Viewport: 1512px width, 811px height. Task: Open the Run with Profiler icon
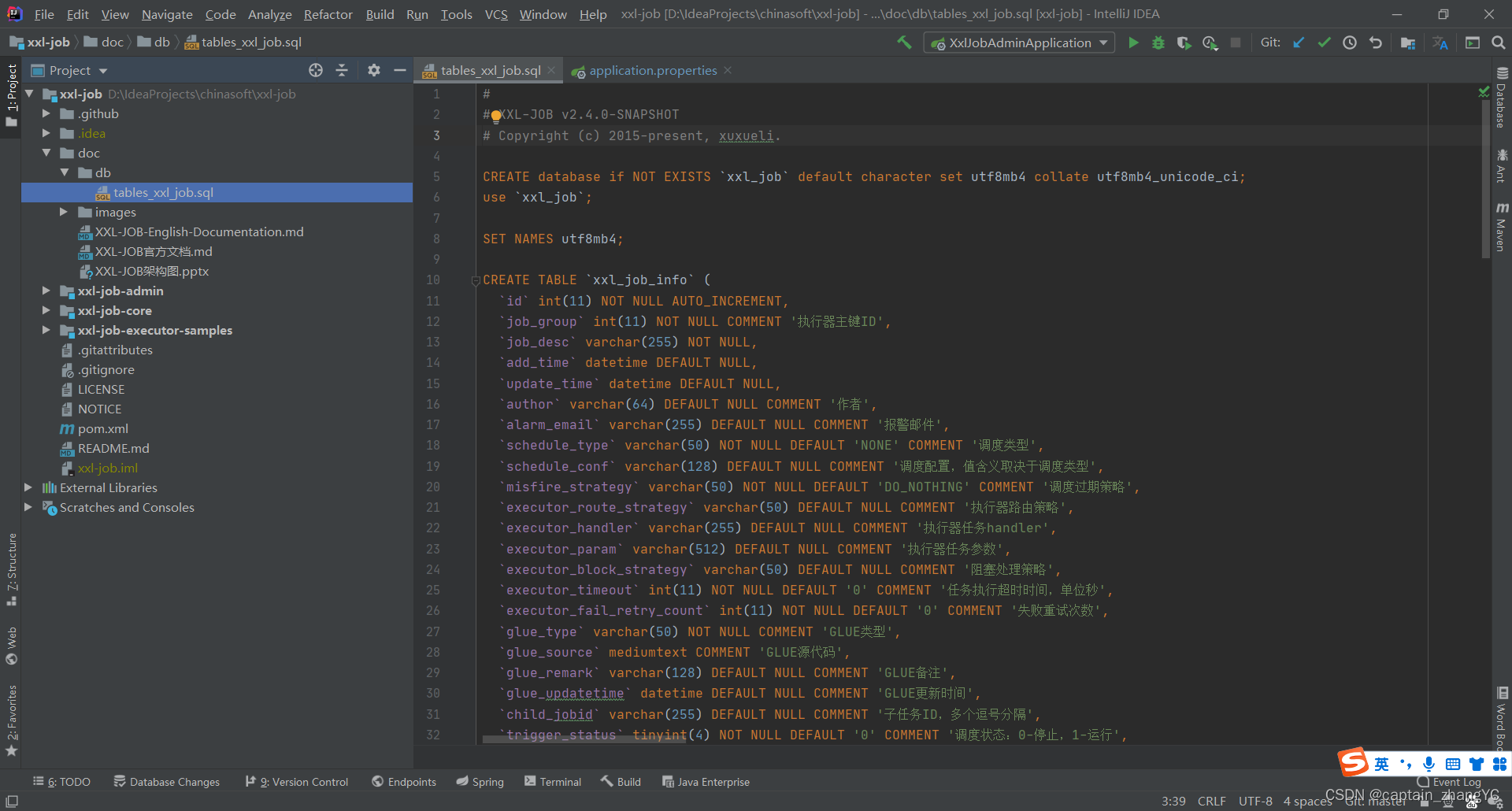(x=1210, y=43)
